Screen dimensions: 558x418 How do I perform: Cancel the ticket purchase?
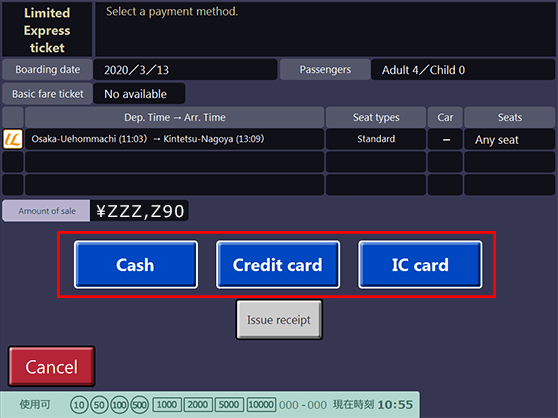51,366
